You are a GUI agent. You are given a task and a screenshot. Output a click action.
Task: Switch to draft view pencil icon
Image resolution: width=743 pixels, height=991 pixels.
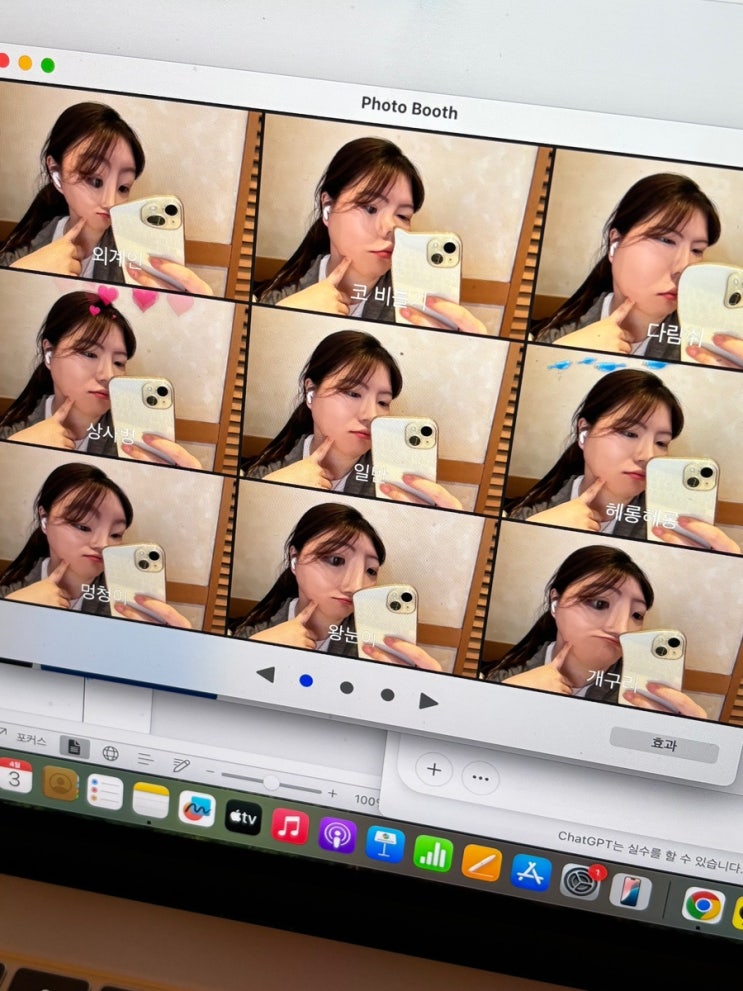point(181,765)
